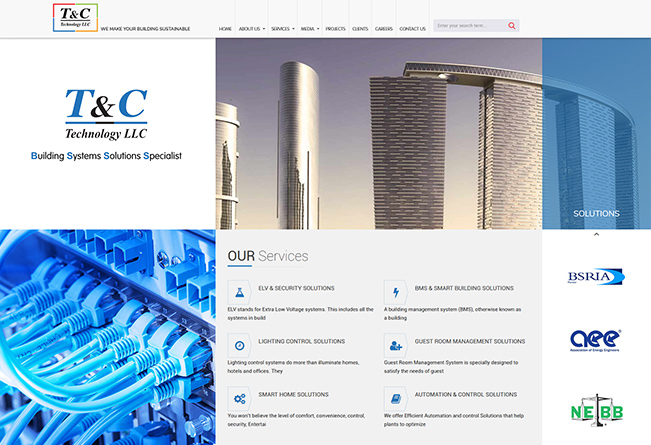
Task: Open Smart Home Solutions link
Action: [293, 394]
